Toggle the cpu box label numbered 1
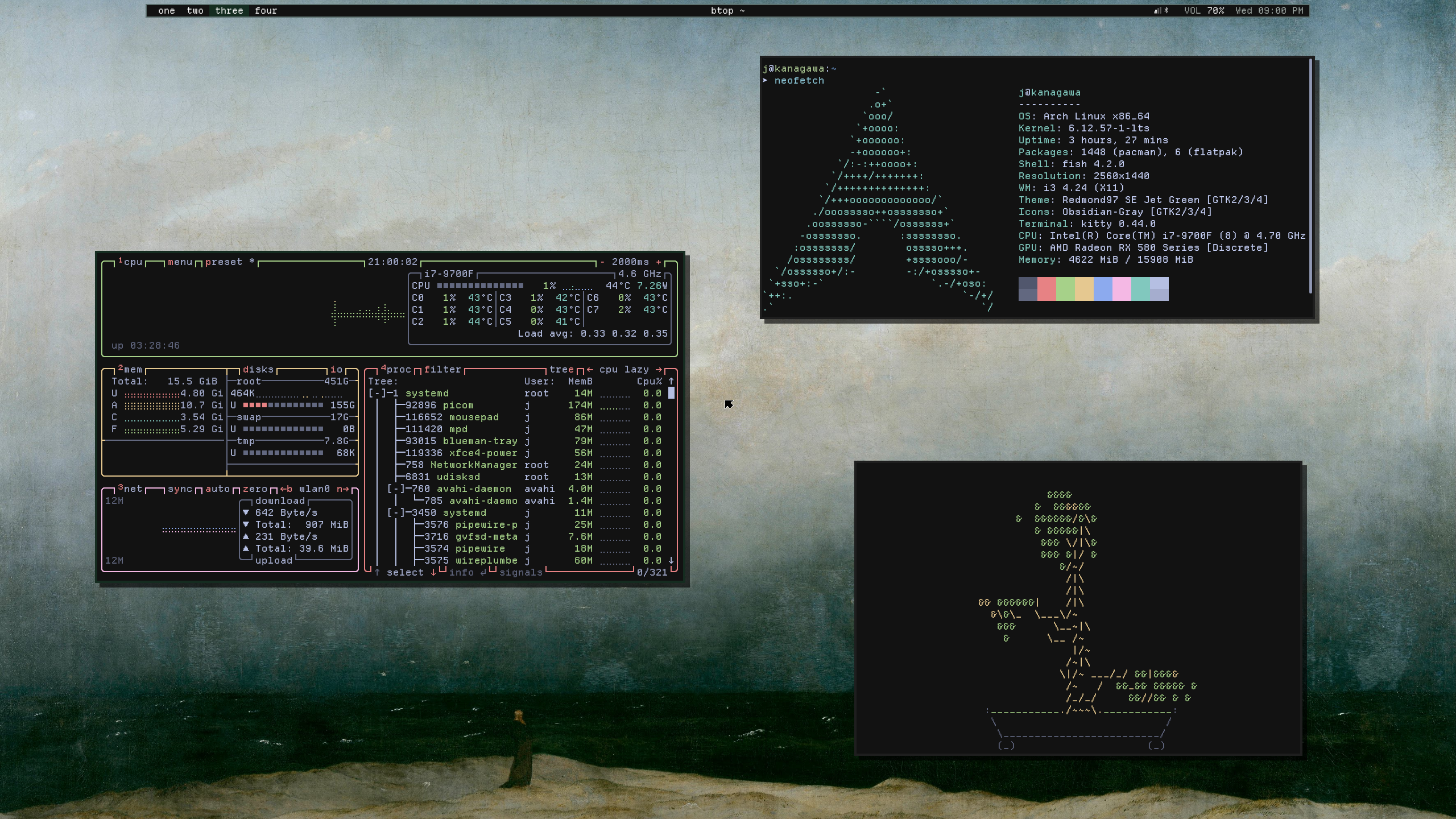1456x819 pixels. tap(130, 262)
